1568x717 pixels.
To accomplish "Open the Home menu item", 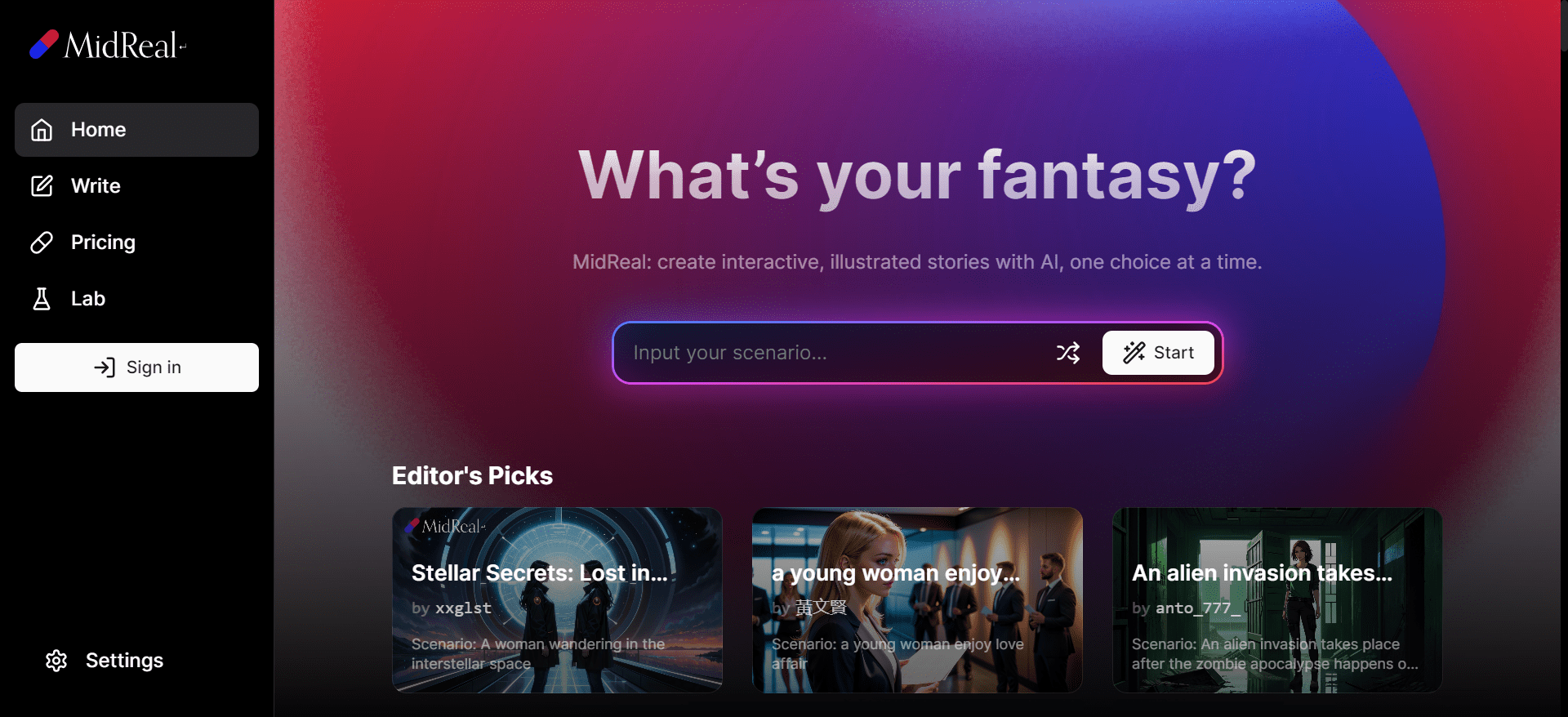I will pyautogui.click(x=136, y=130).
